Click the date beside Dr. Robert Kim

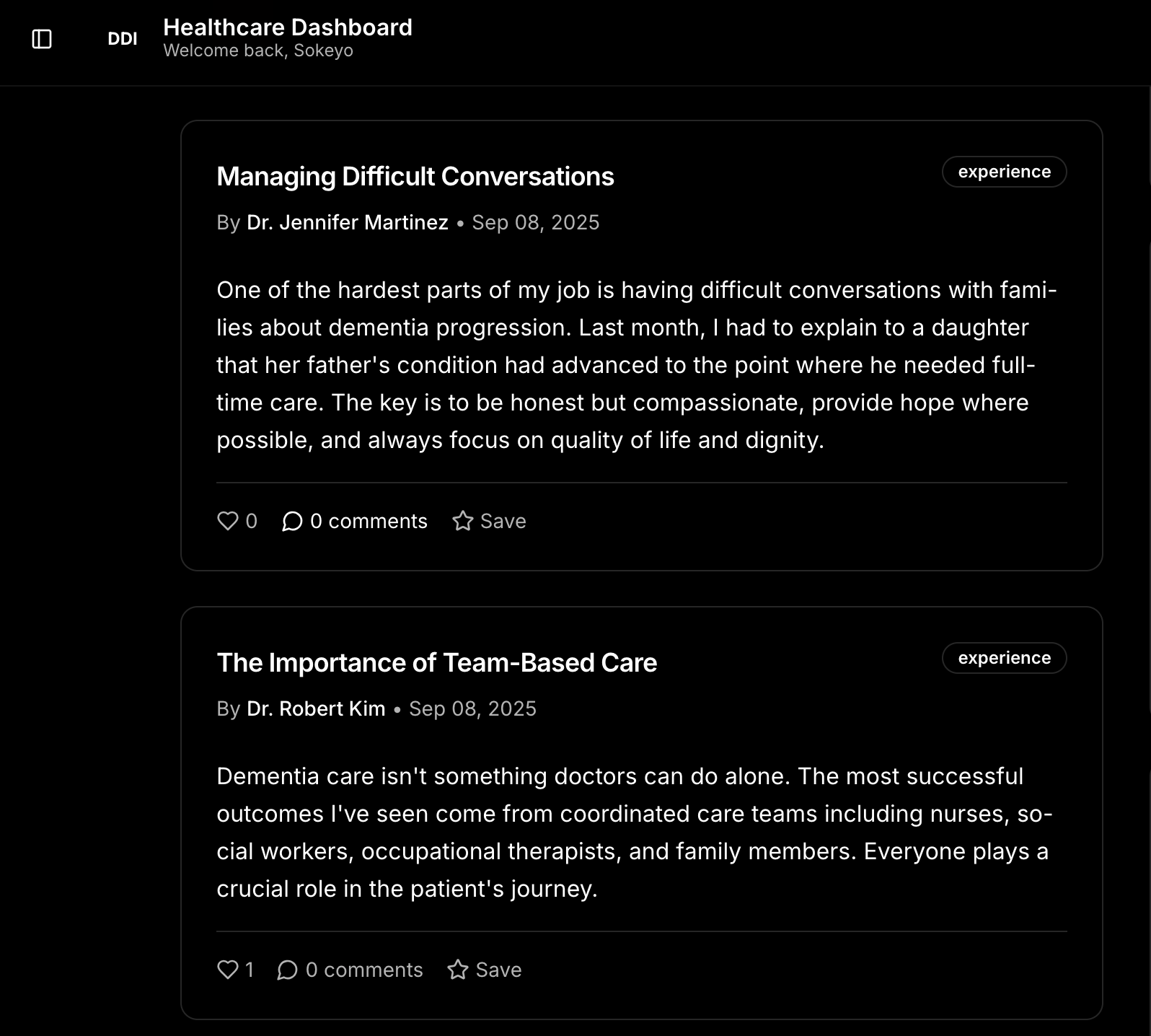pyautogui.click(x=472, y=708)
